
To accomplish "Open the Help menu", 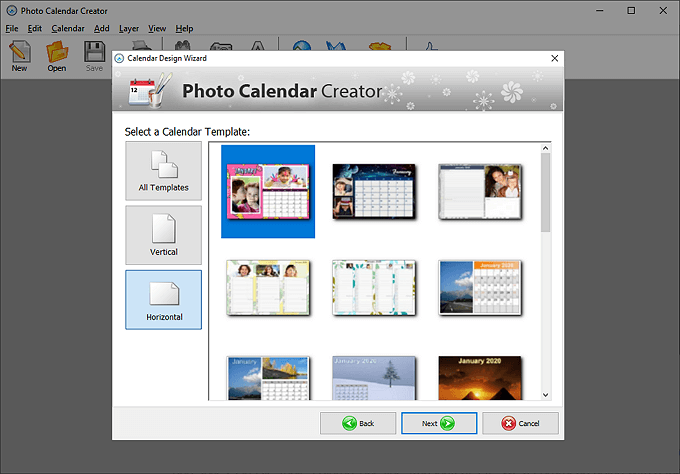I will (184, 29).
